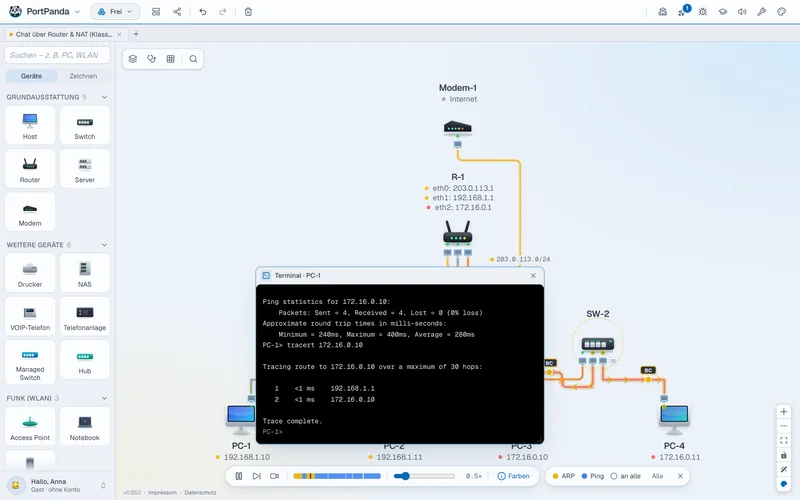Click the Modem-1 device on canvas

click(x=458, y=128)
